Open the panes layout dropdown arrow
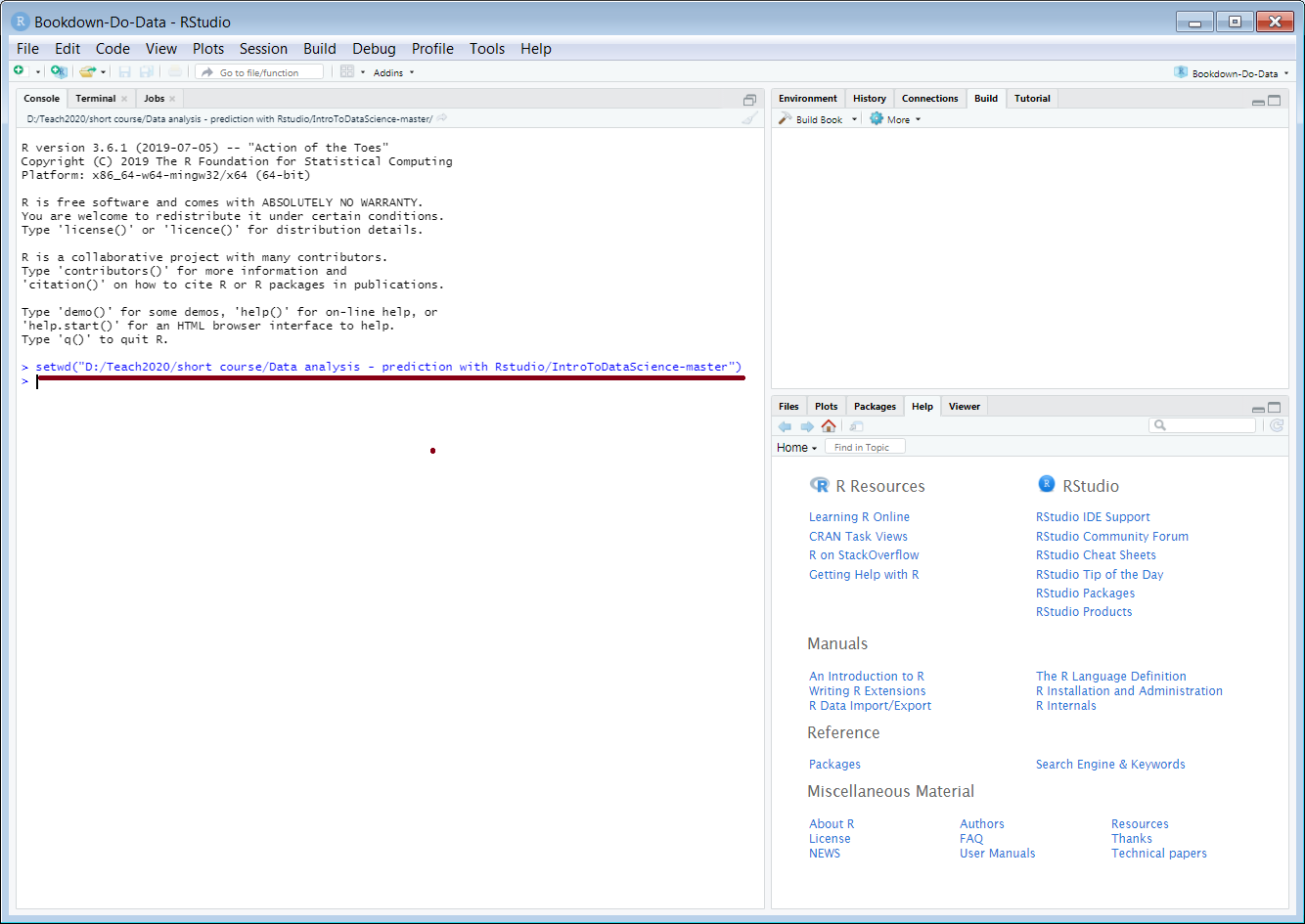This screenshot has height=924, width=1305. [x=363, y=72]
